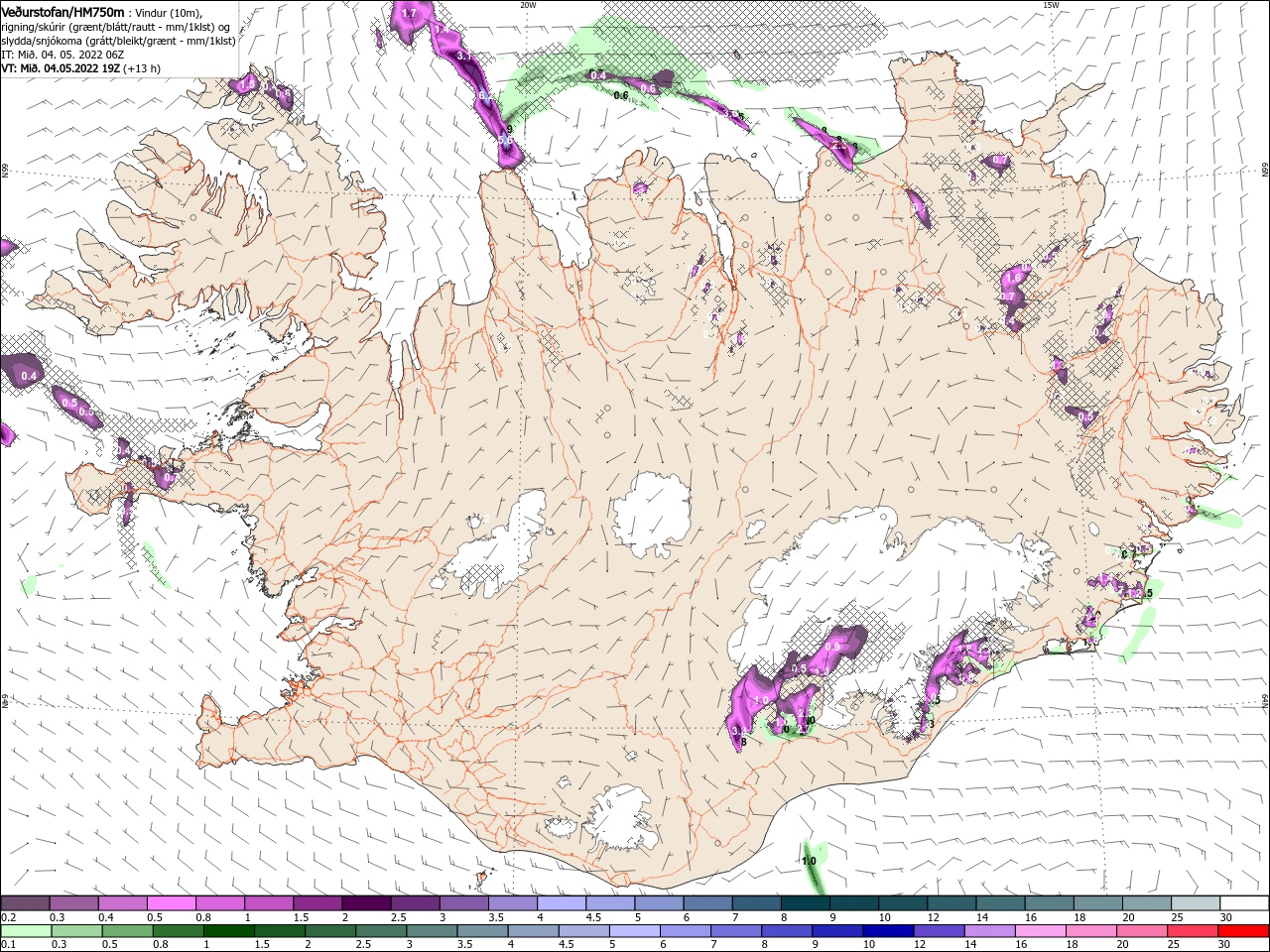Click the upper legend swatch between 0.2 and 0.3
The image size is (1270, 952).
click(x=26, y=903)
